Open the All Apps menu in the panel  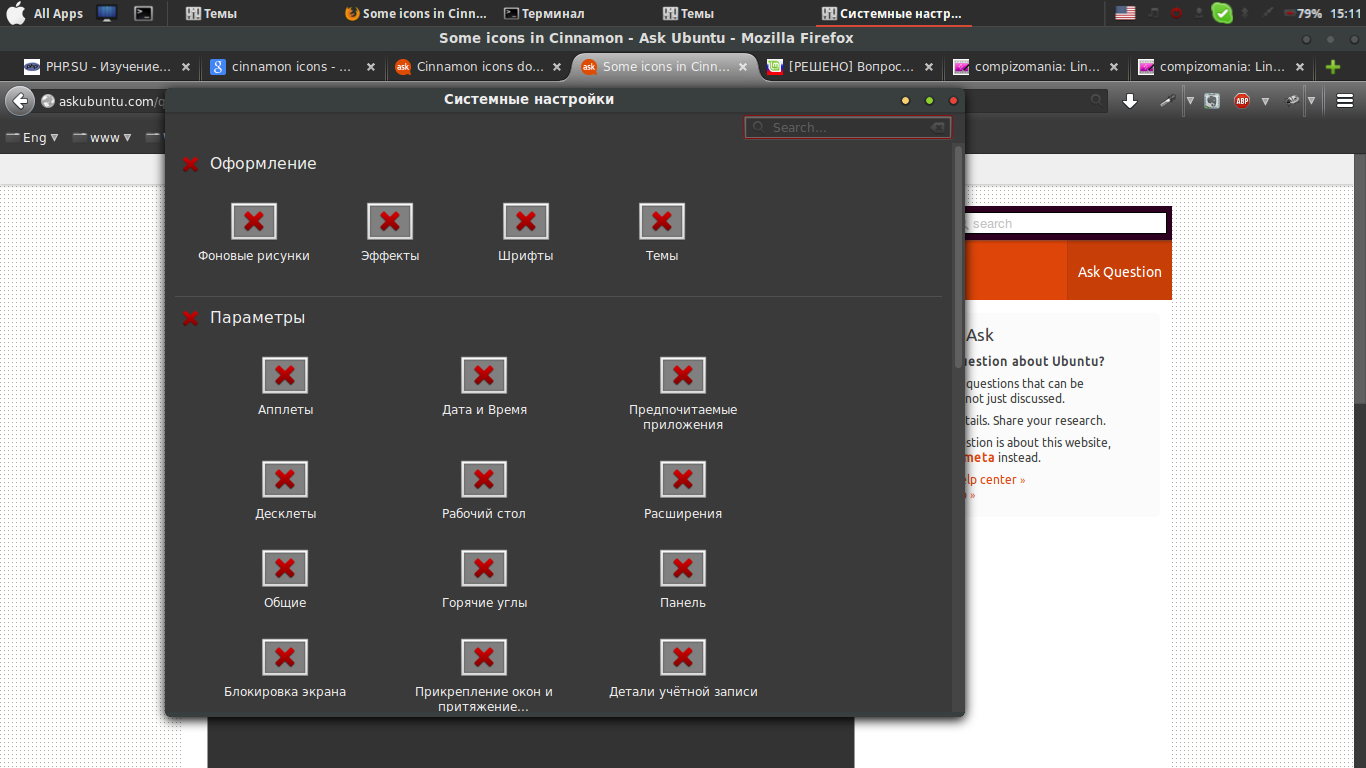click(46, 13)
